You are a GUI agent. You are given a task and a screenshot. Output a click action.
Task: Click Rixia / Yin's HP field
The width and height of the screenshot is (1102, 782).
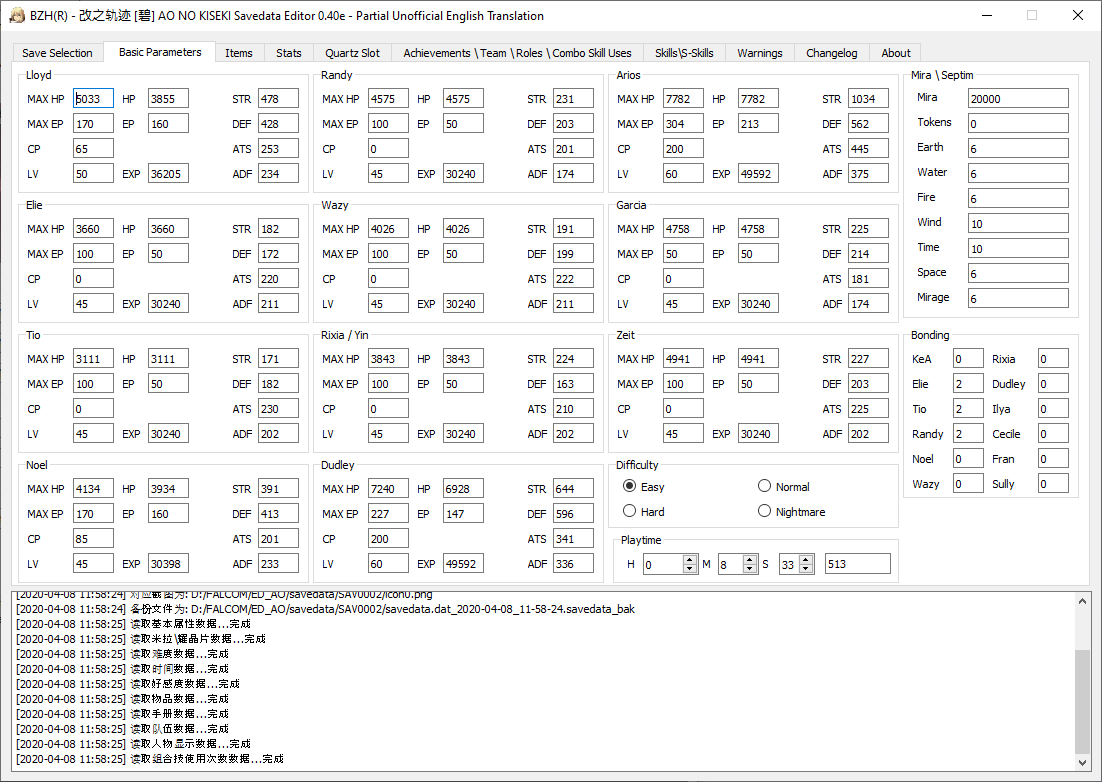tap(463, 359)
